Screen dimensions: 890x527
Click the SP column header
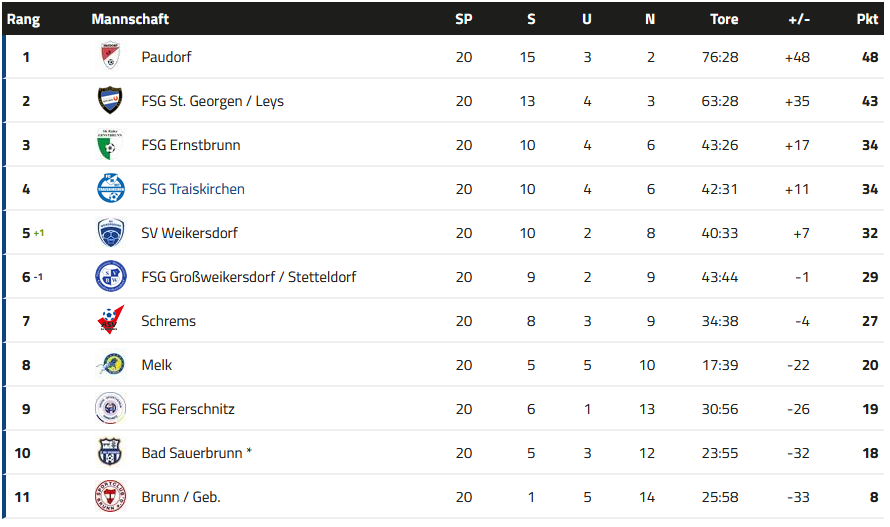pyautogui.click(x=464, y=19)
